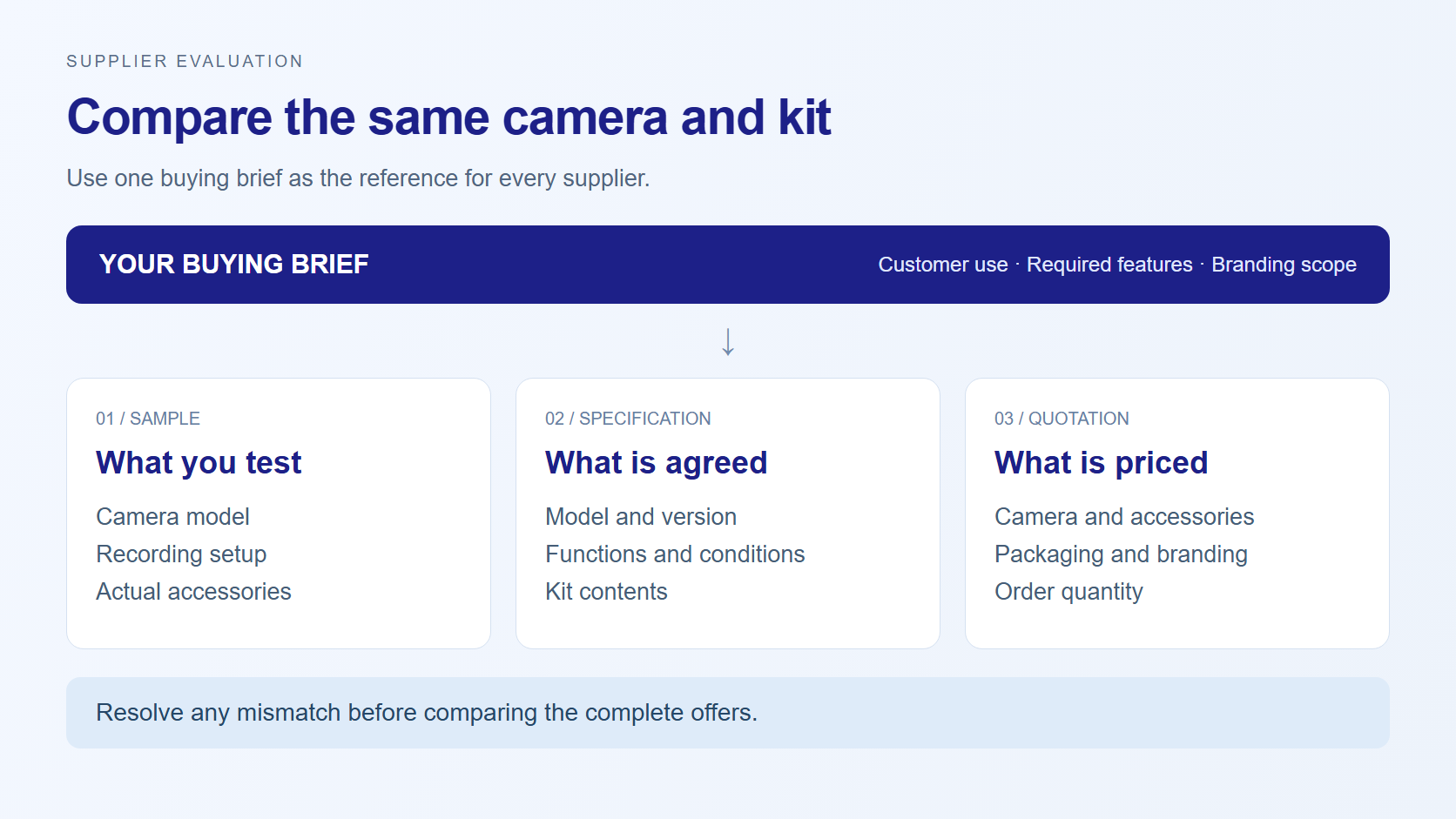This screenshot has height=819, width=1456.
Task: Click 'Actual accessories' in the sample card
Action: tap(193, 592)
